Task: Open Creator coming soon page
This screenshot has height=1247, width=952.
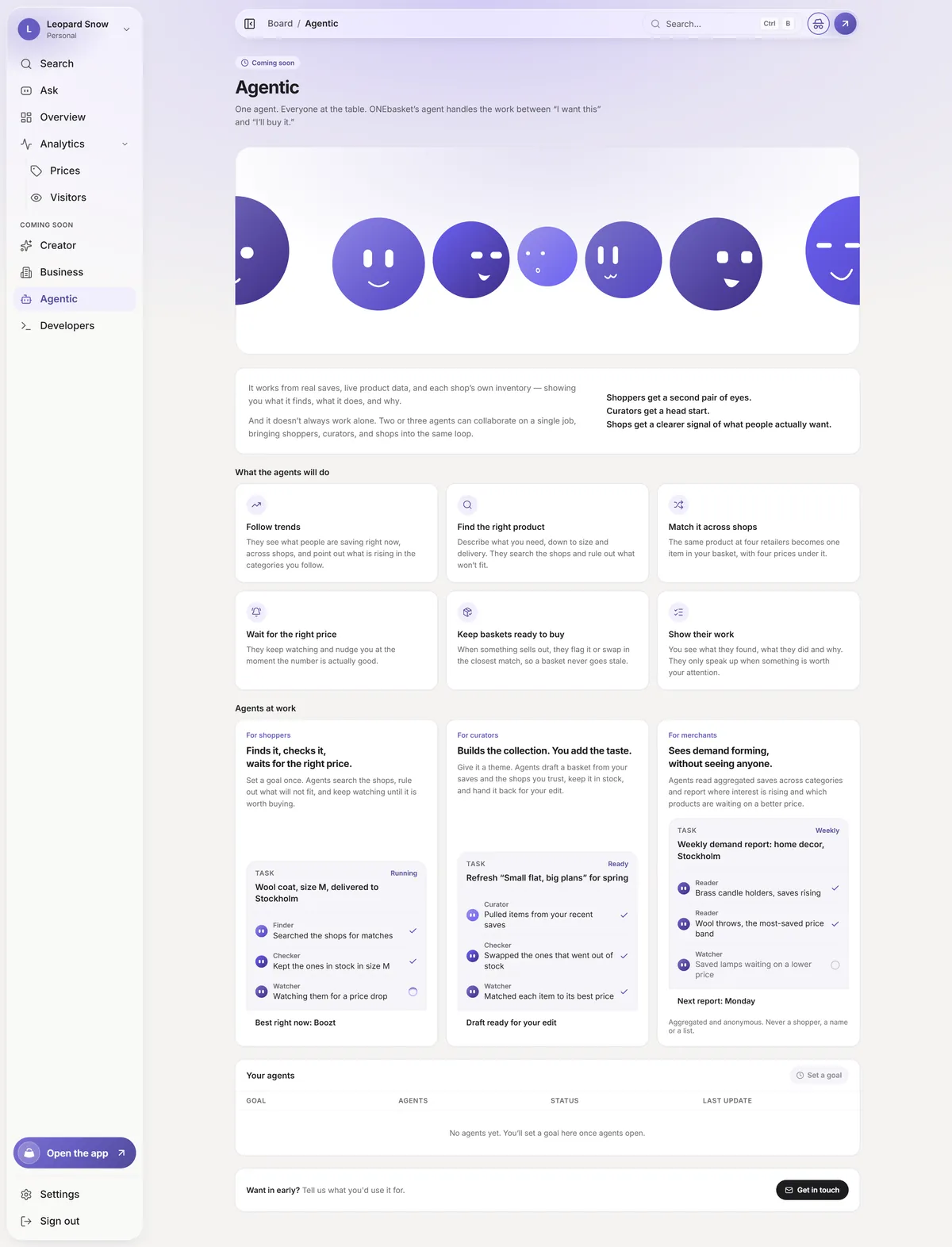Action: point(75,246)
